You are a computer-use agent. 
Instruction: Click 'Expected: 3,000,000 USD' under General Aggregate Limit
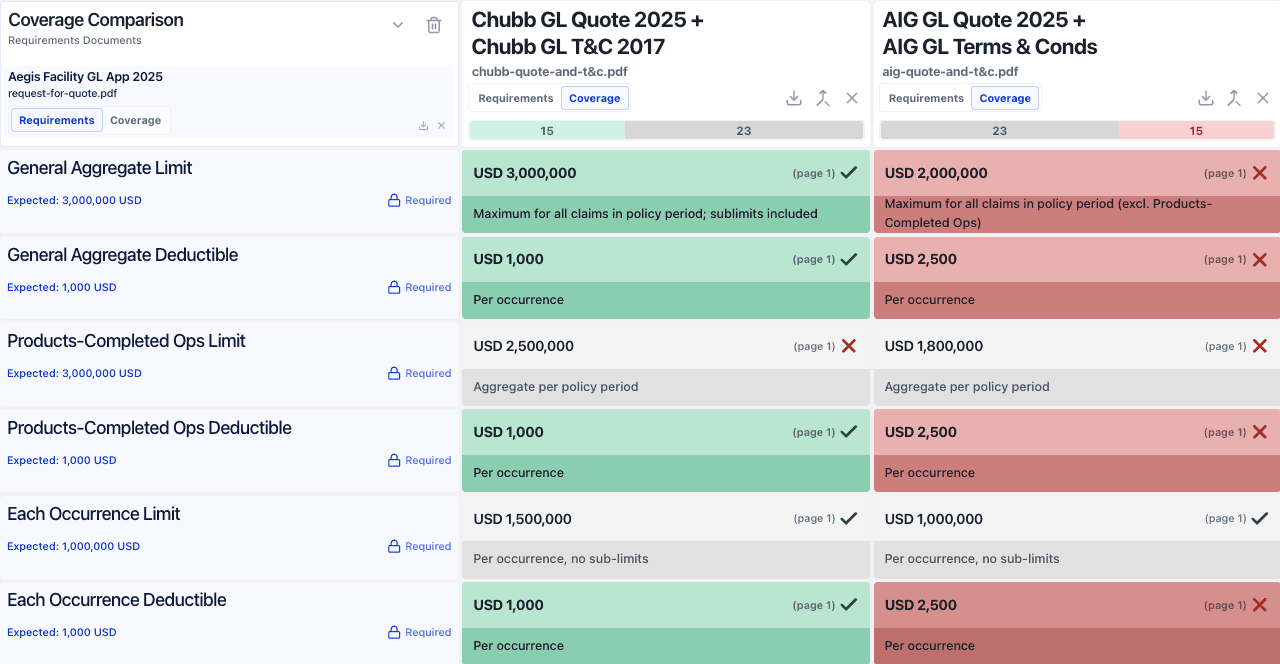tap(75, 200)
